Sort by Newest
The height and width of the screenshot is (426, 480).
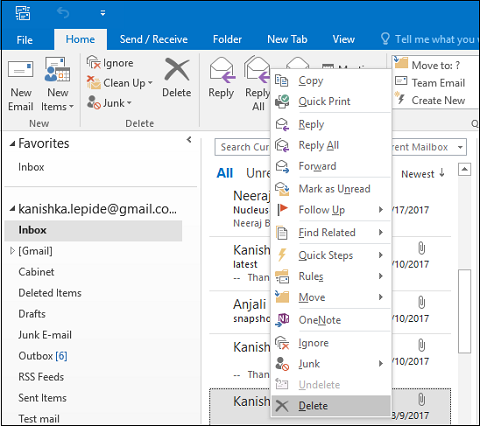[423, 174]
